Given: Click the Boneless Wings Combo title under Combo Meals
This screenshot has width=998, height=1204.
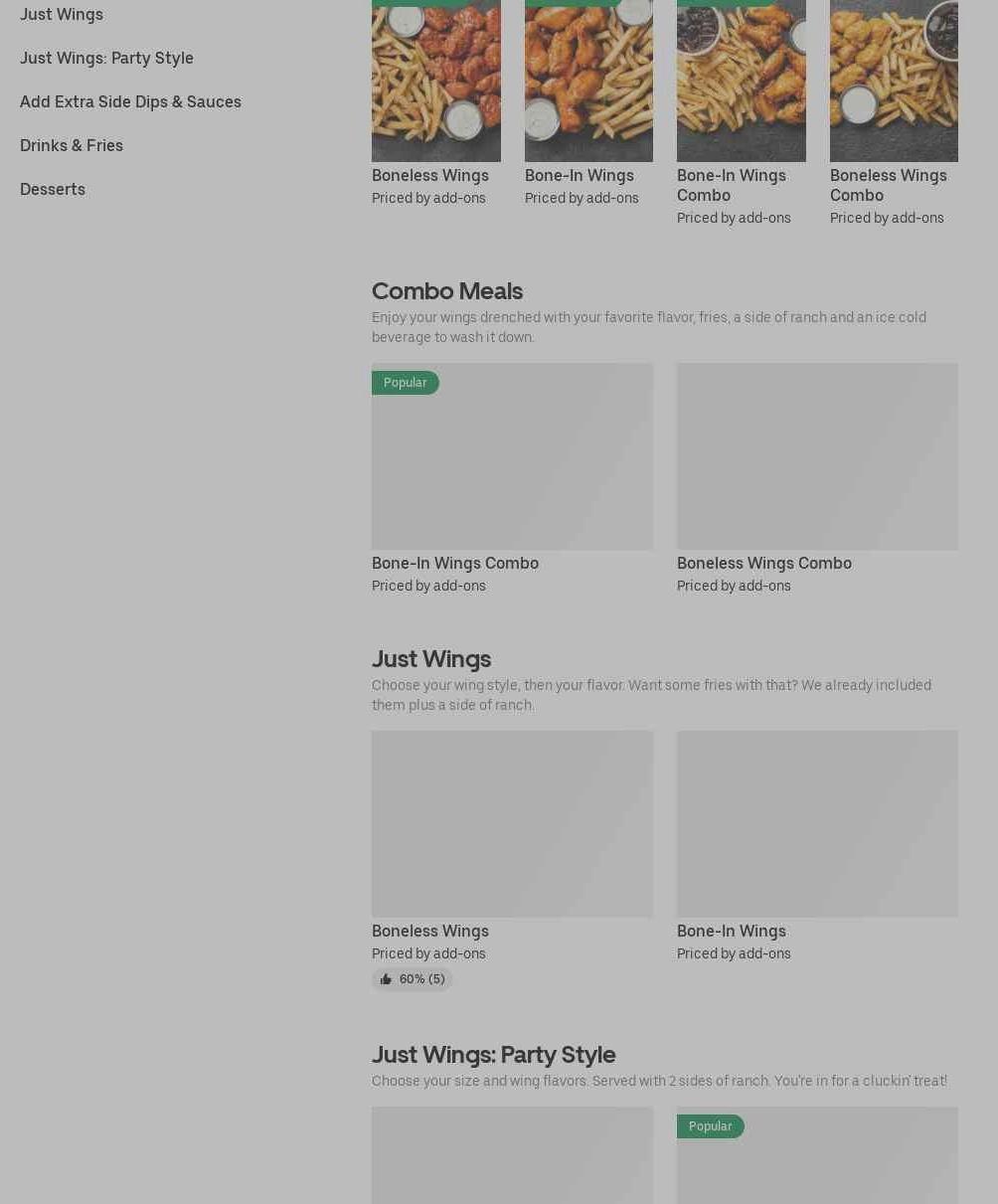Looking at the screenshot, I should click(763, 563).
